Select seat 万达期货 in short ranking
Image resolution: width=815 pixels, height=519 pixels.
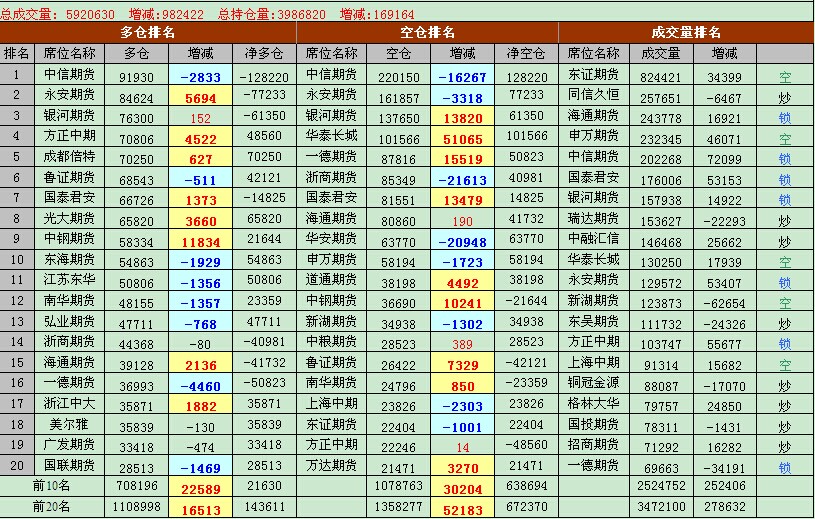(x=331, y=465)
